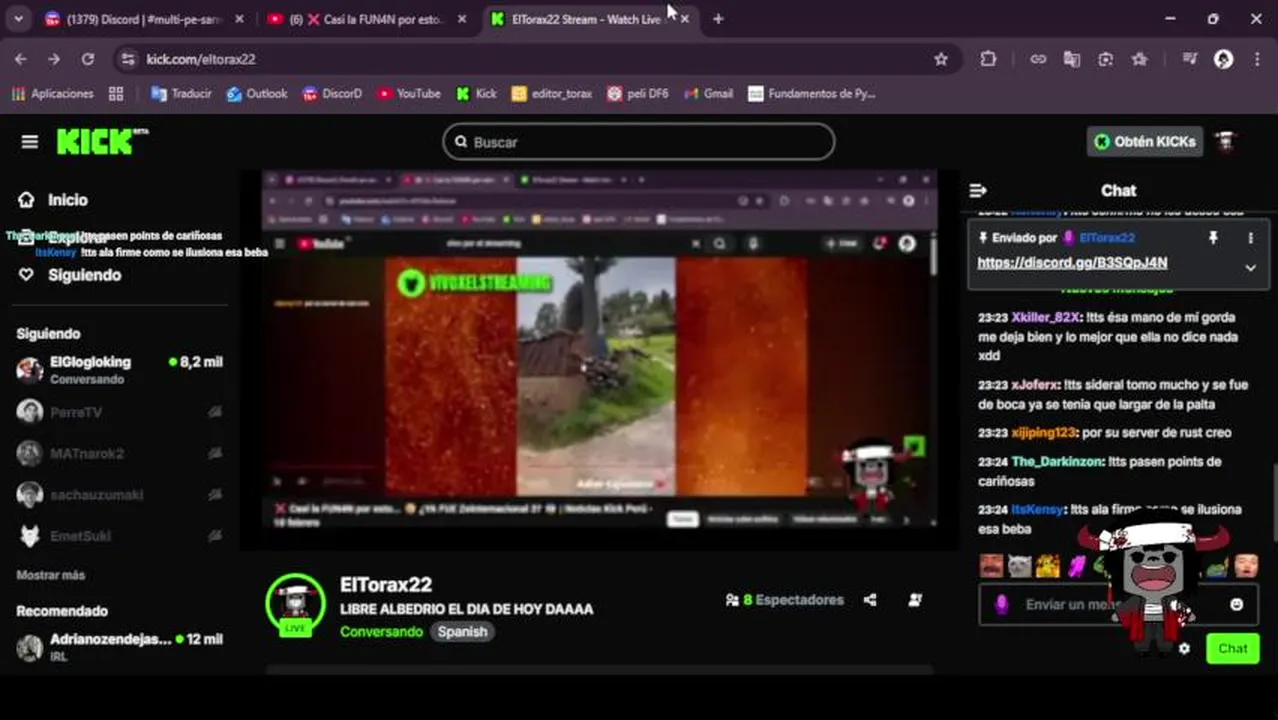The width and height of the screenshot is (1278, 720).
Task: Open Traducir bookmark
Action: (x=181, y=93)
